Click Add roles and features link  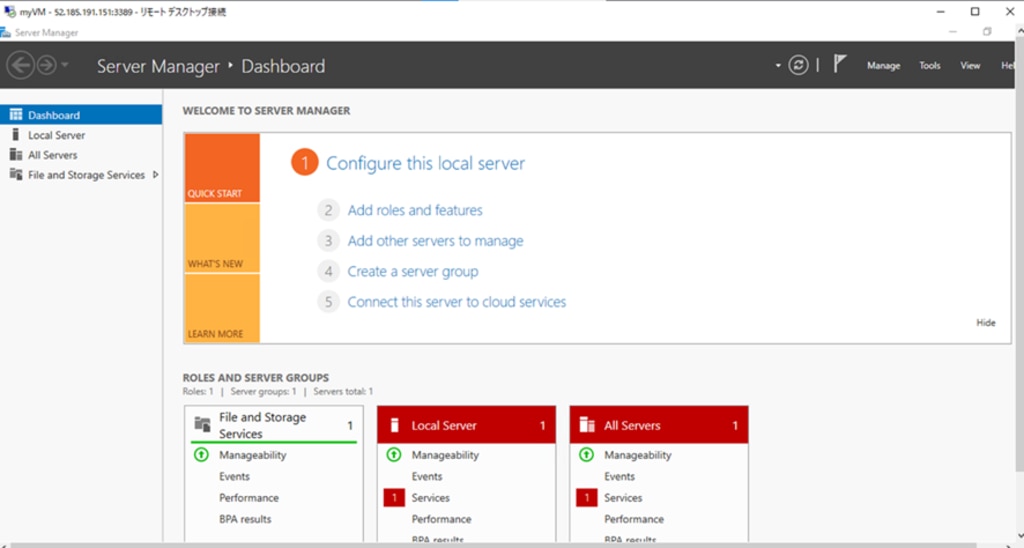[x=415, y=210]
